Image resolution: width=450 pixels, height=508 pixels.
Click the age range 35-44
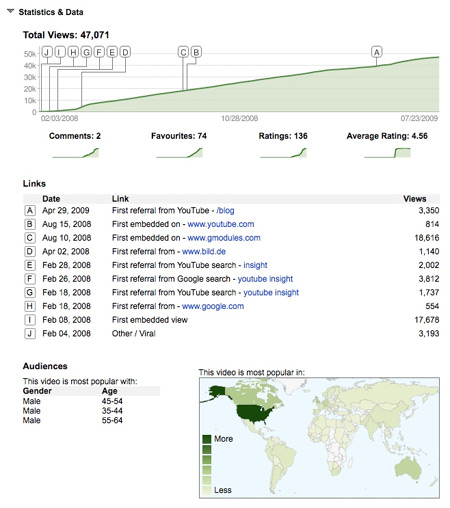point(112,411)
